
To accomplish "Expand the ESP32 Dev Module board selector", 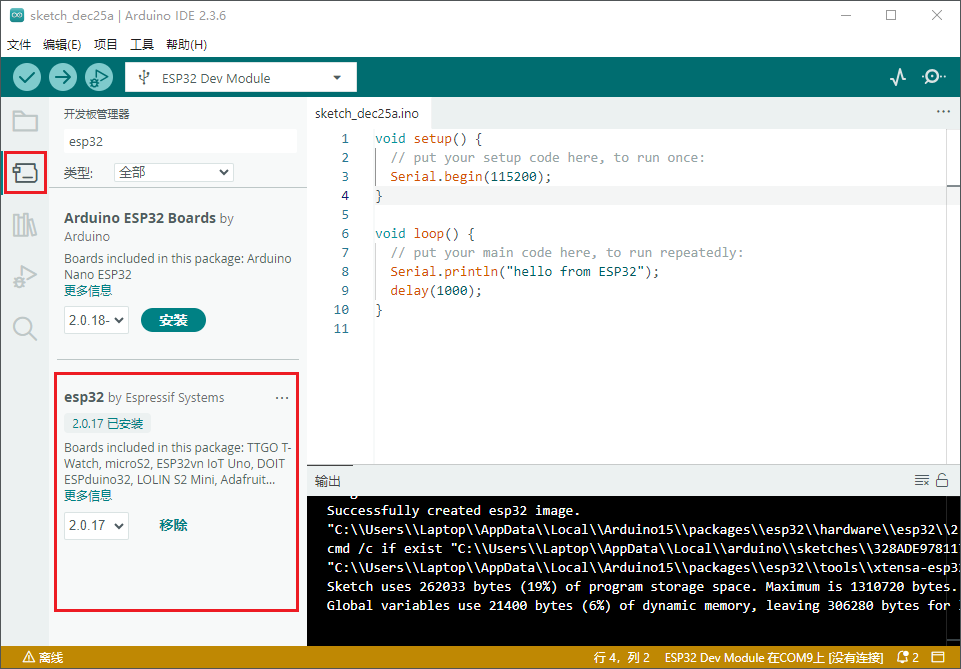I will 240,78.
